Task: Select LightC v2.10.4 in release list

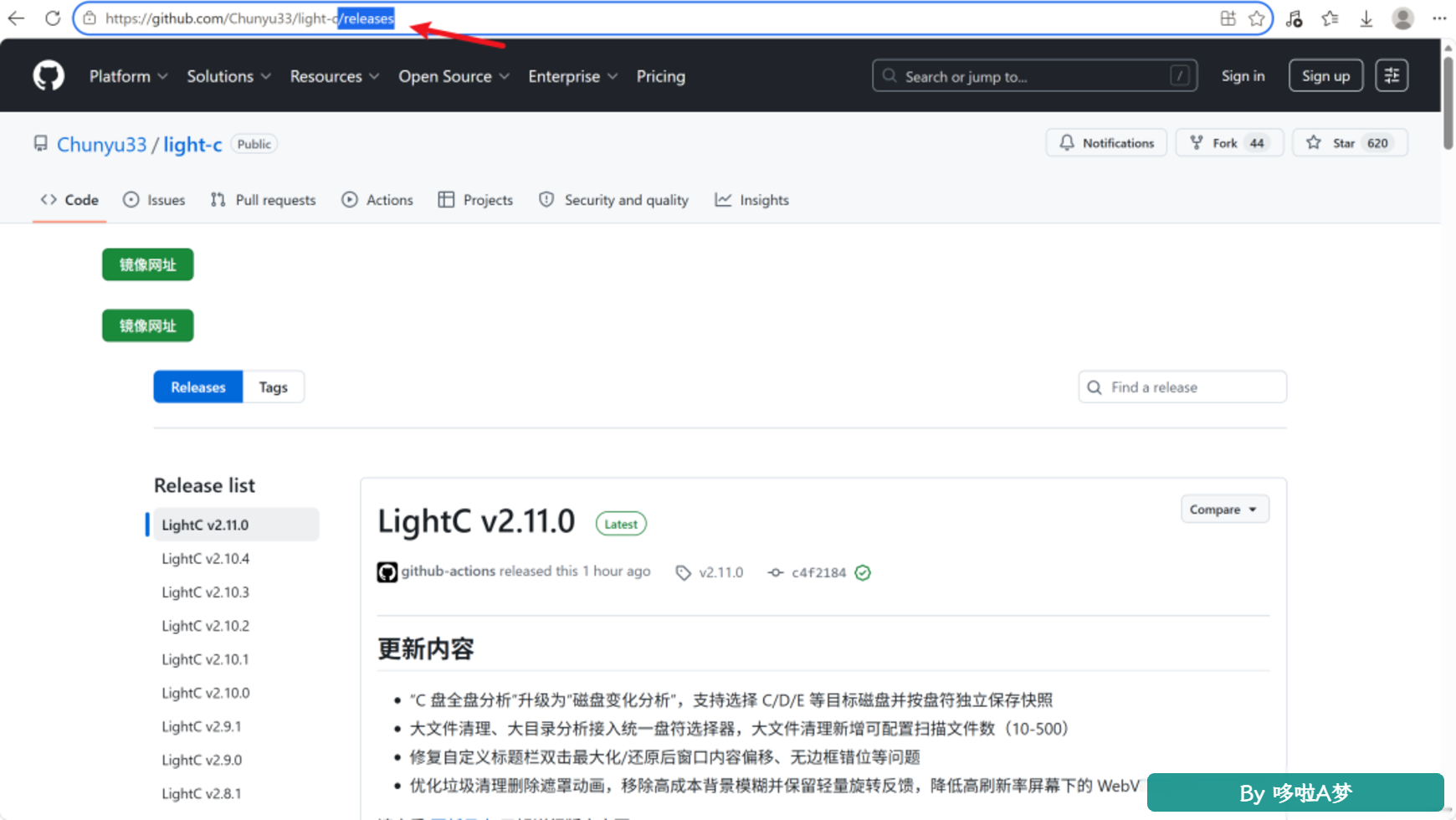Action: tap(206, 559)
